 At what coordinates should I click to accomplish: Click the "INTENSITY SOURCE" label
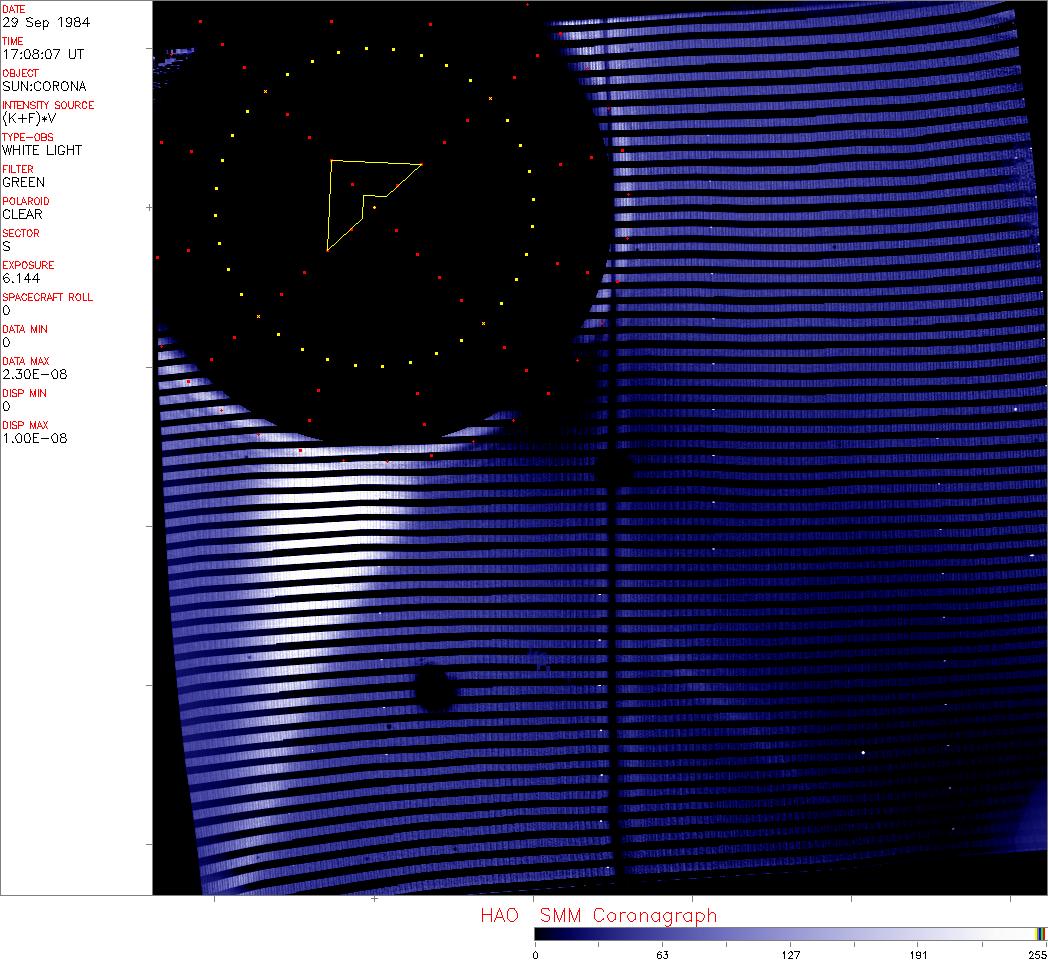(48, 105)
